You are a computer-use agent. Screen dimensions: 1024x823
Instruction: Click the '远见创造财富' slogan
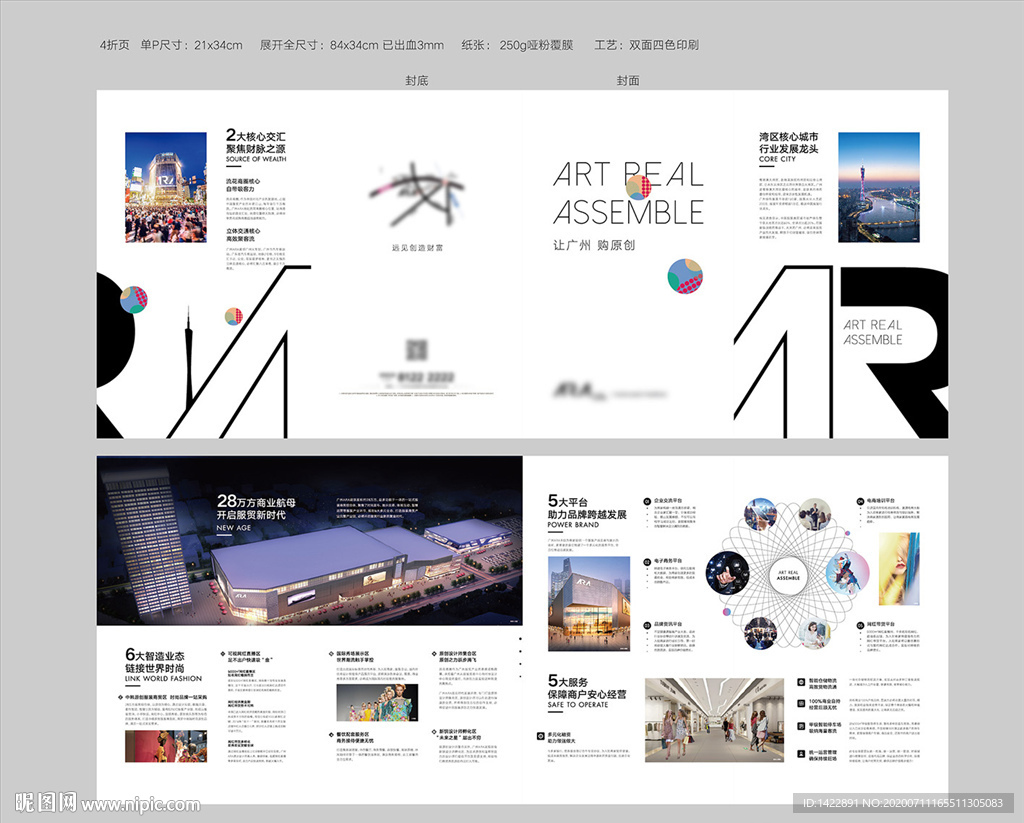click(417, 248)
